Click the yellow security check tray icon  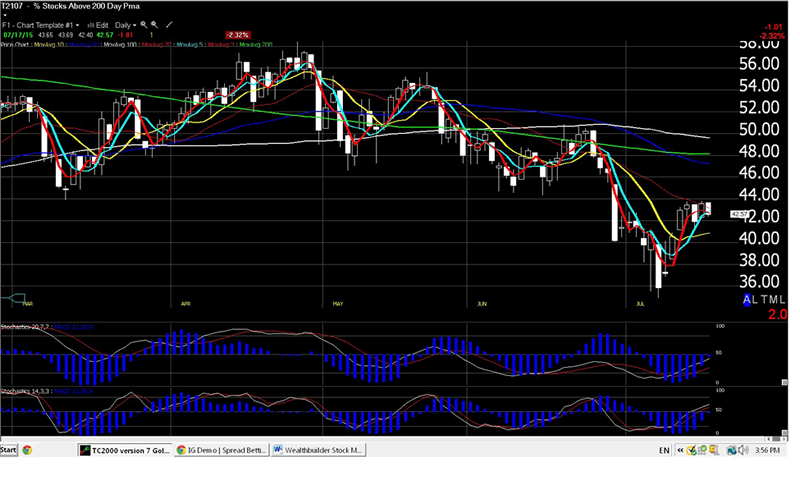[x=691, y=450]
